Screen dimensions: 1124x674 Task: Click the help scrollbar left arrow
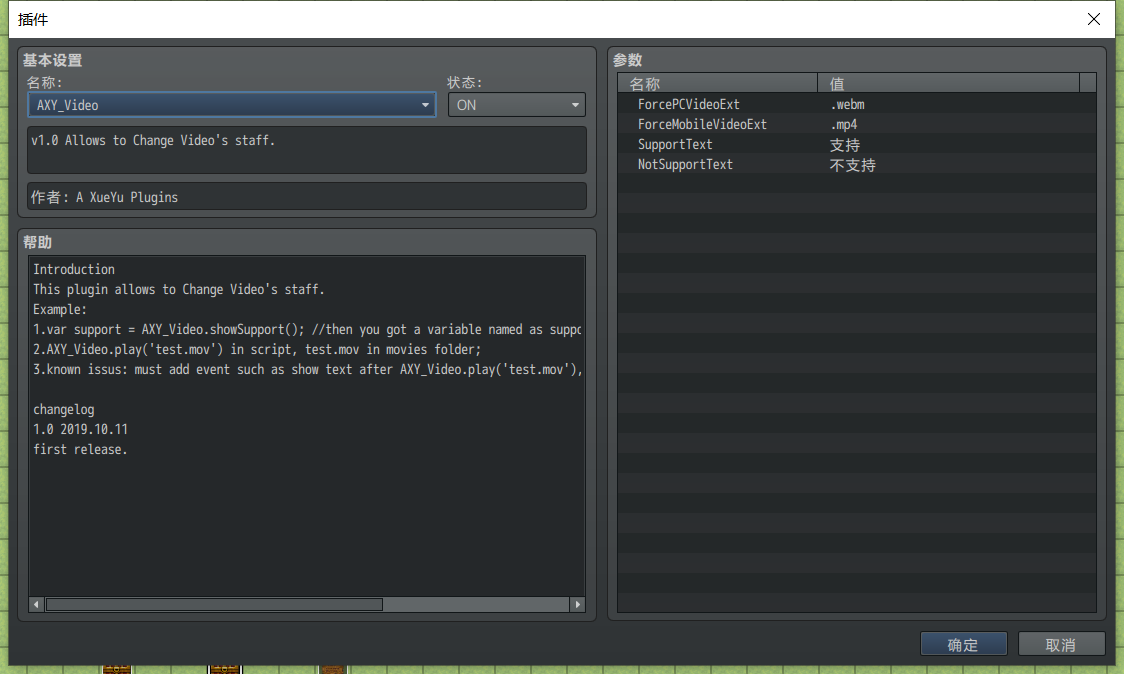[x=36, y=604]
